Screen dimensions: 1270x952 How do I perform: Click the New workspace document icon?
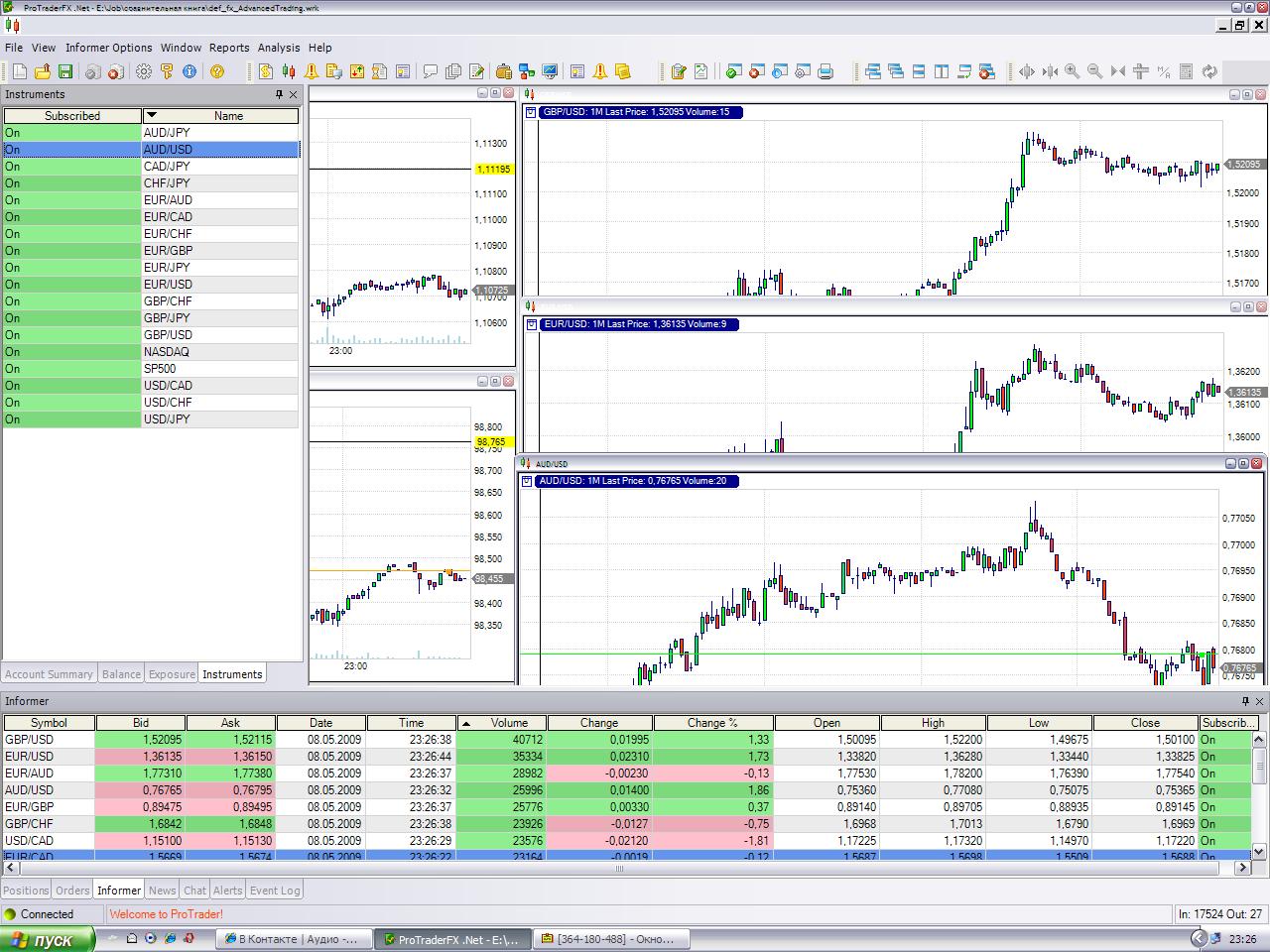20,71
